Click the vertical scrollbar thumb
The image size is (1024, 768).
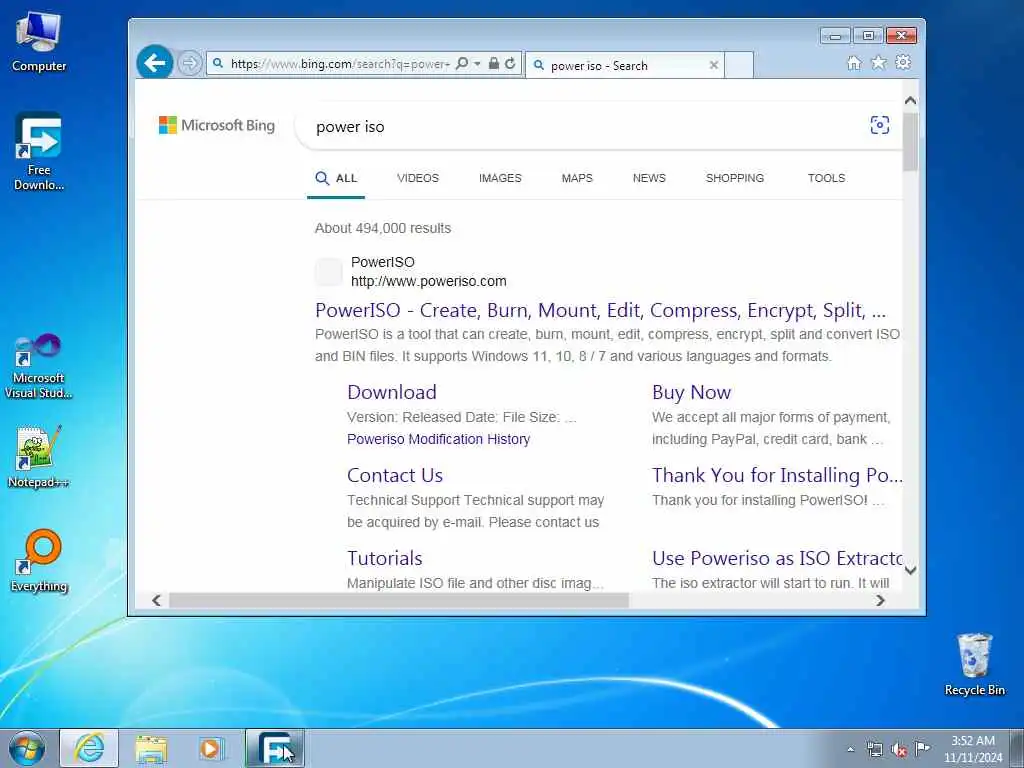point(910,141)
